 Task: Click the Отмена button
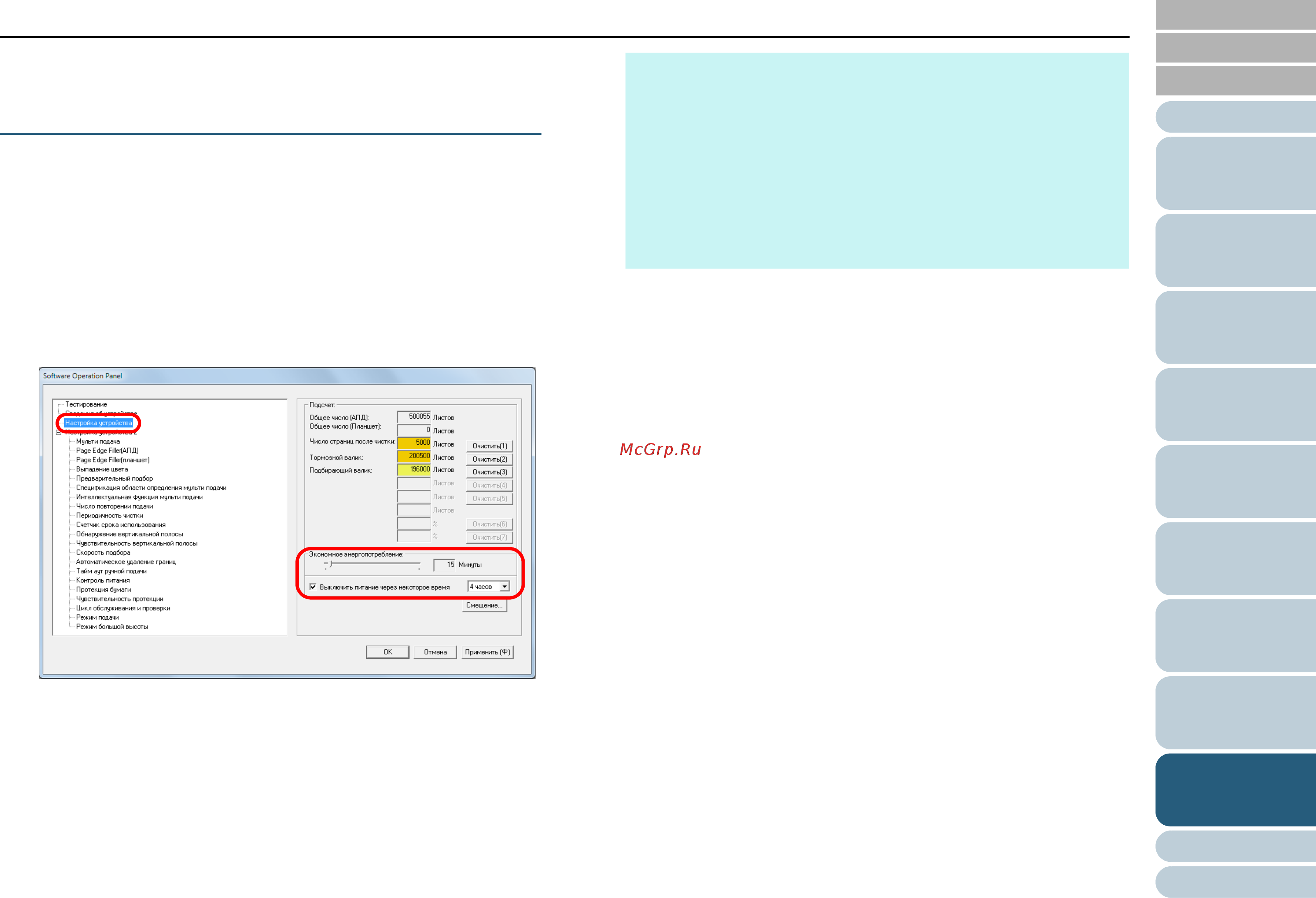tap(435, 652)
